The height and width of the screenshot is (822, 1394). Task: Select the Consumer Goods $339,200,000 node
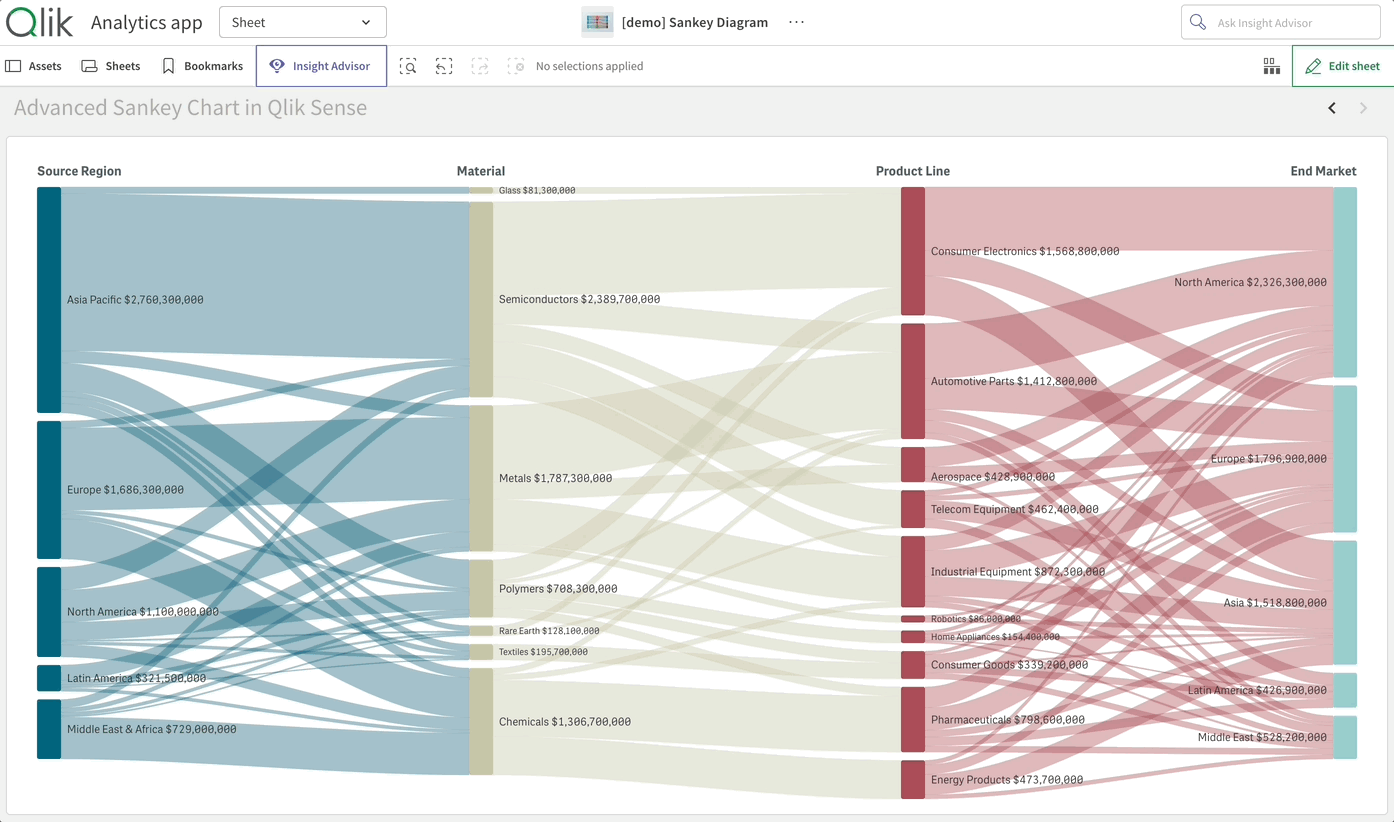tap(913, 665)
